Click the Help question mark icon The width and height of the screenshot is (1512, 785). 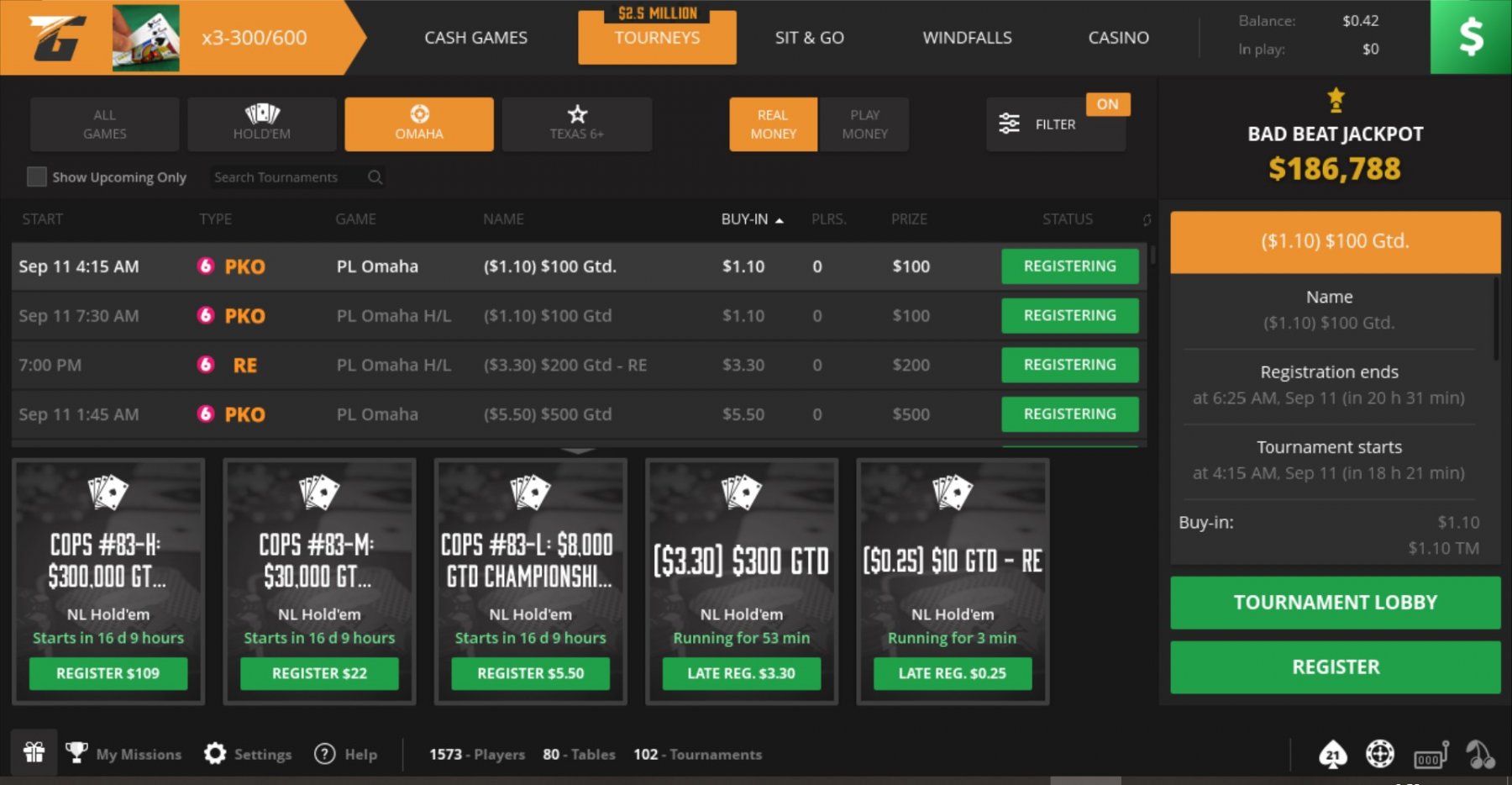[325, 754]
